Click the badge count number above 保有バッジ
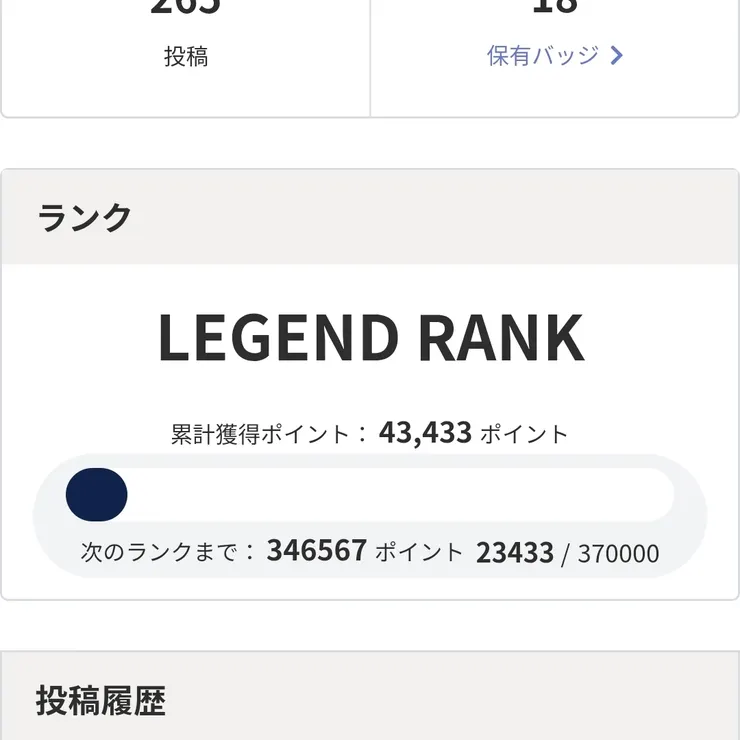 [555, 8]
